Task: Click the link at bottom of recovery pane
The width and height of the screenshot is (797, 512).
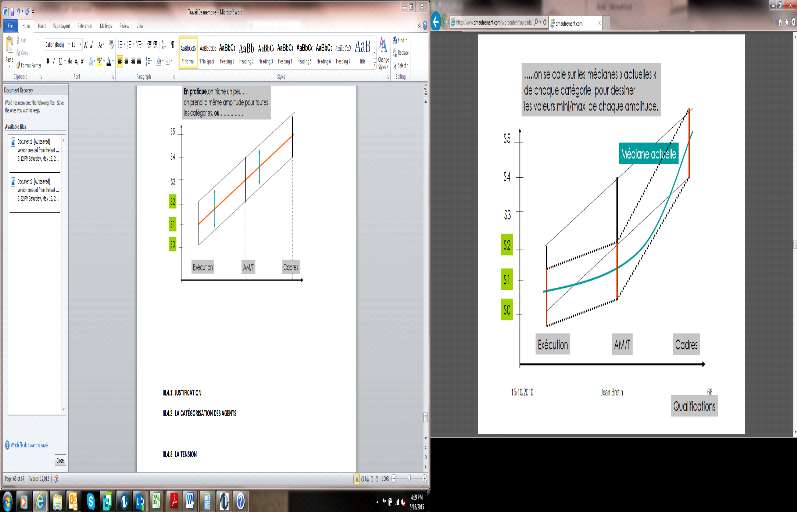Action: (29, 445)
